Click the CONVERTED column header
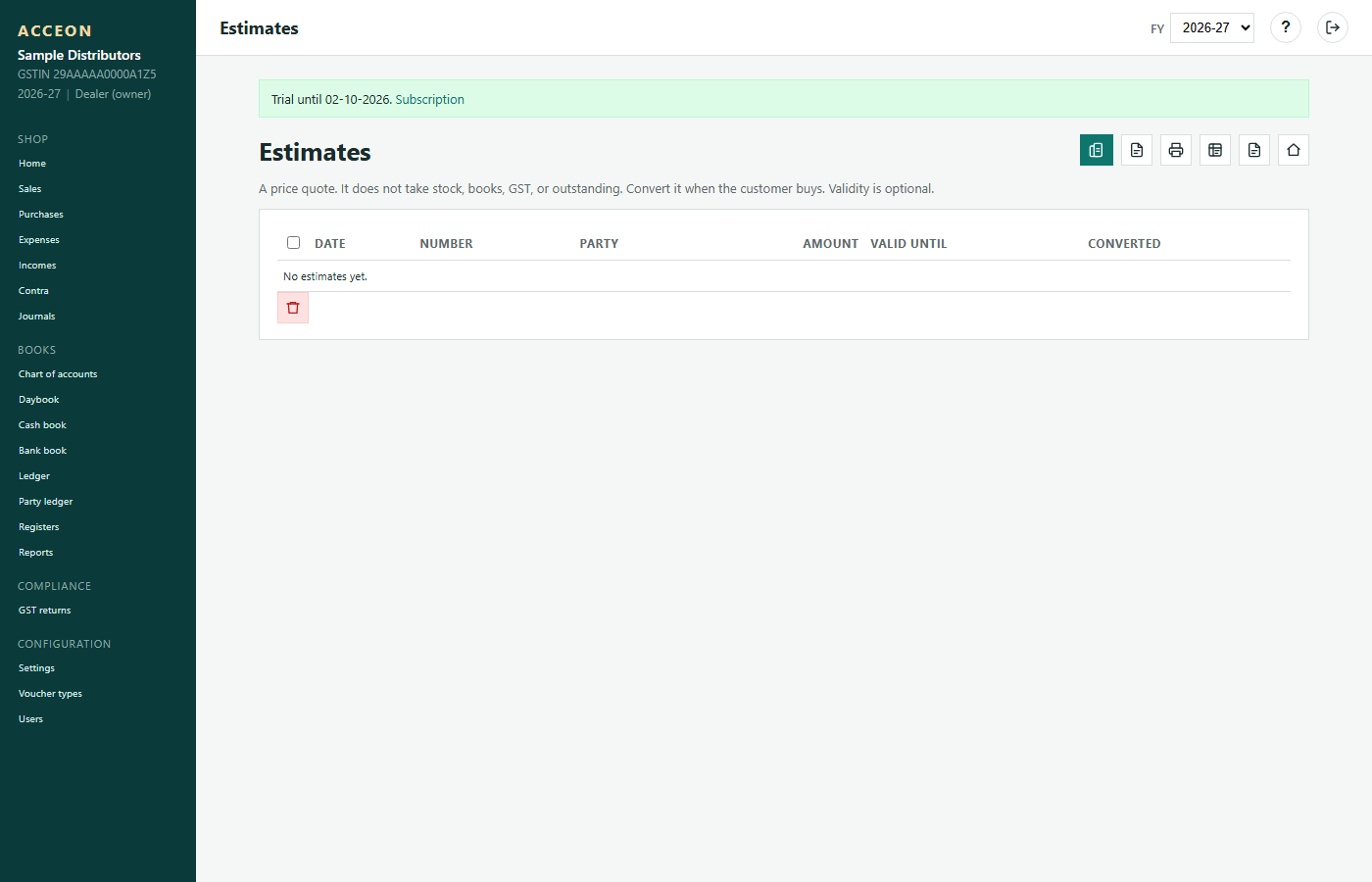This screenshot has width=1372, height=882. (1124, 244)
